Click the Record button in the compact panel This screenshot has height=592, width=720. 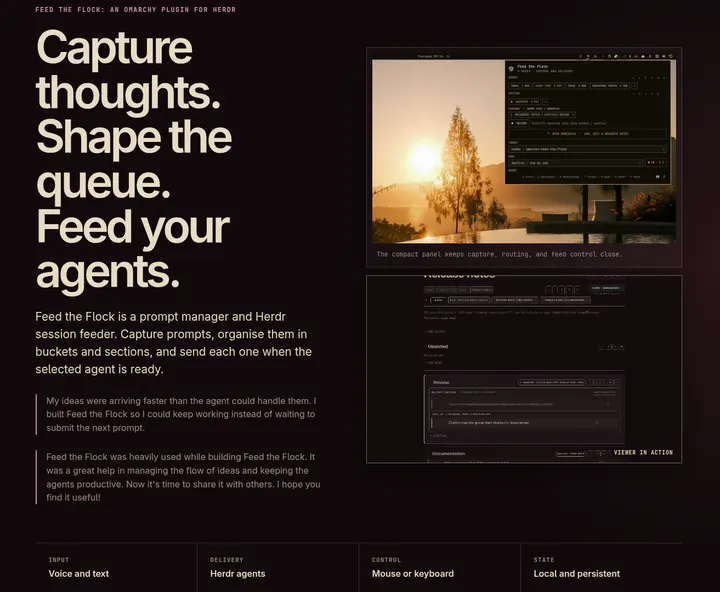click(x=519, y=123)
